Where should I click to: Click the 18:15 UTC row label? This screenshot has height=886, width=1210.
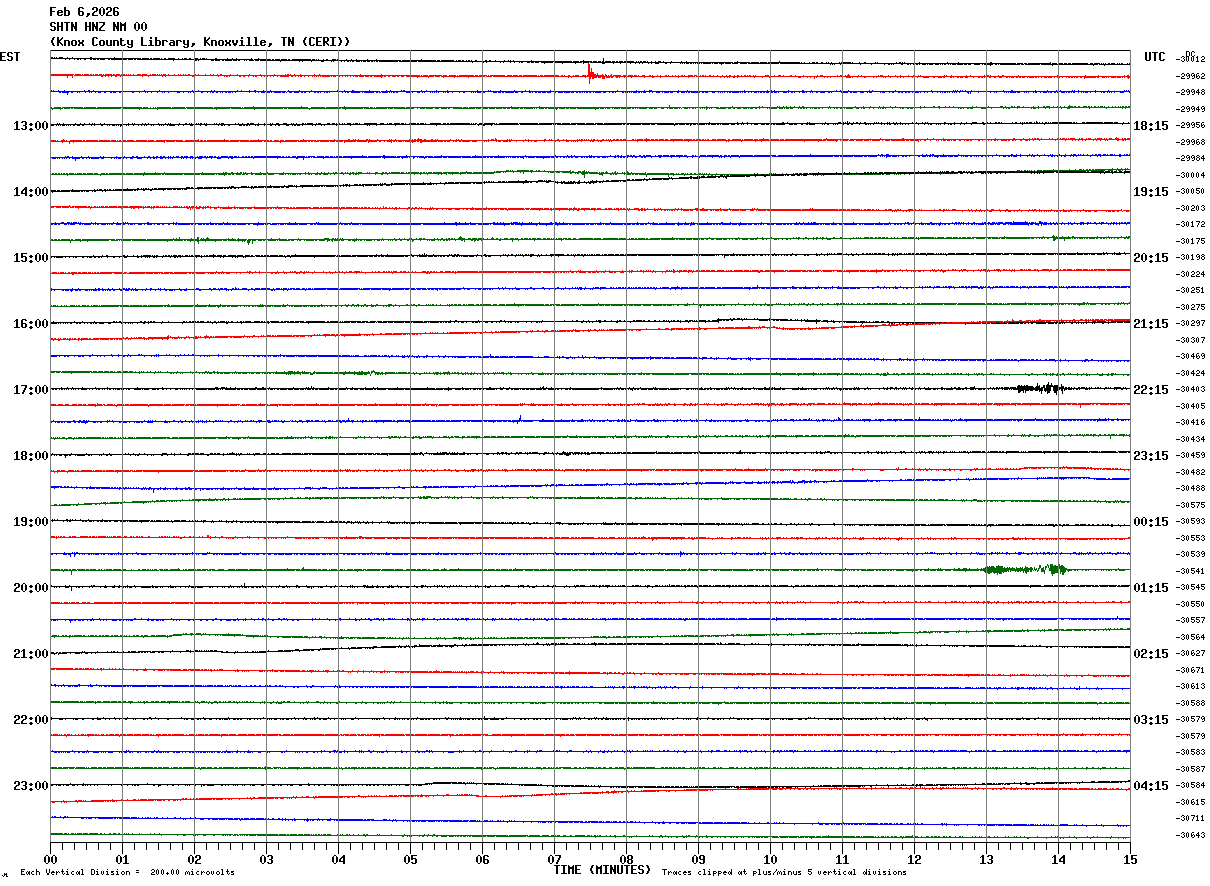[1151, 126]
